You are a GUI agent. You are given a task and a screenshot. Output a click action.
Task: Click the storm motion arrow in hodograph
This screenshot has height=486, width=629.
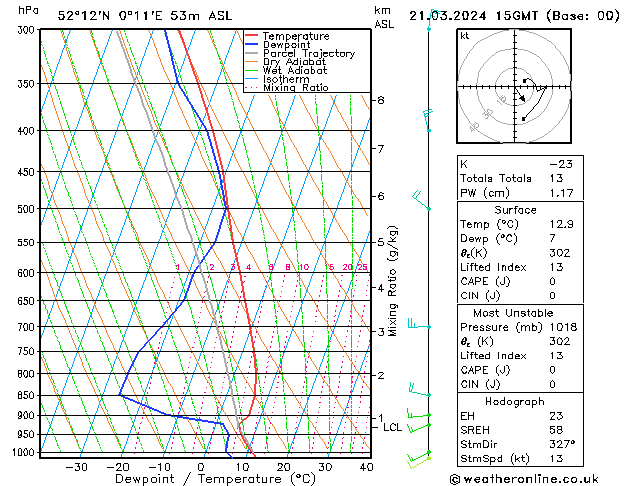pos(520,95)
